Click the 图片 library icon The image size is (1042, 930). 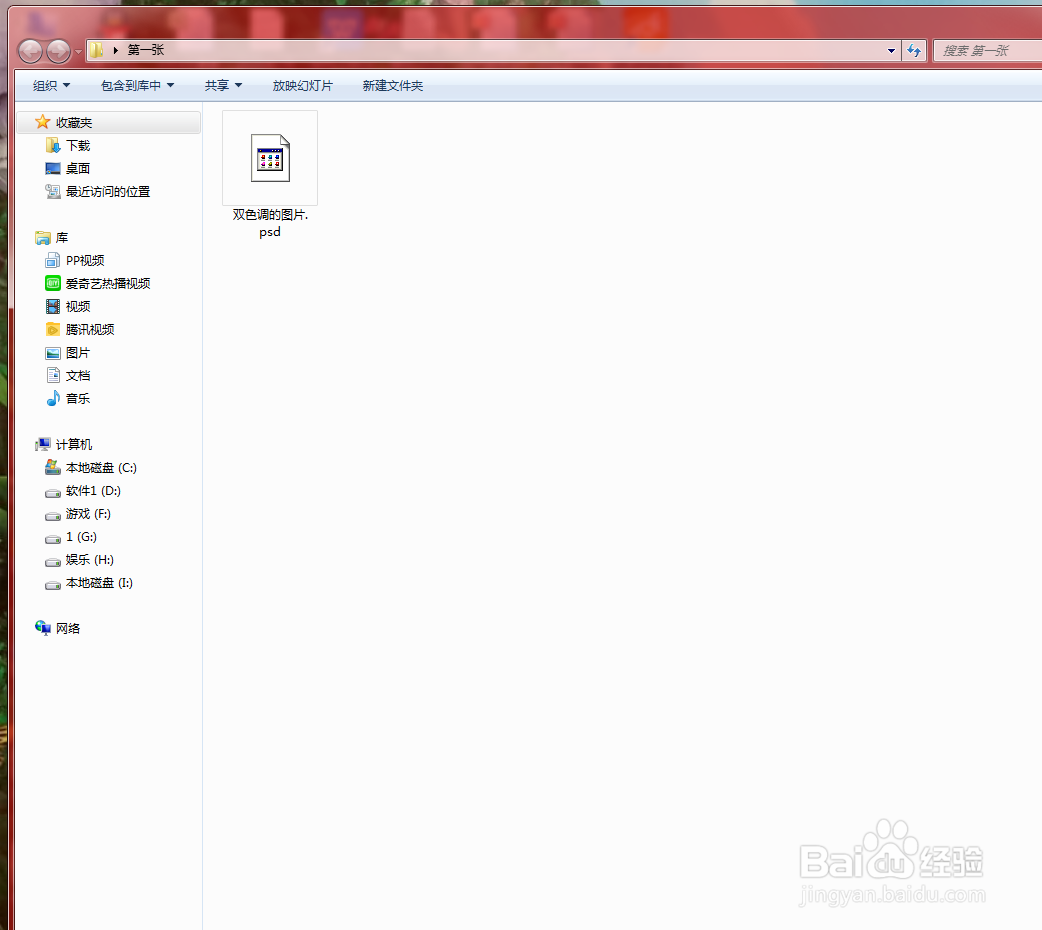[x=53, y=353]
